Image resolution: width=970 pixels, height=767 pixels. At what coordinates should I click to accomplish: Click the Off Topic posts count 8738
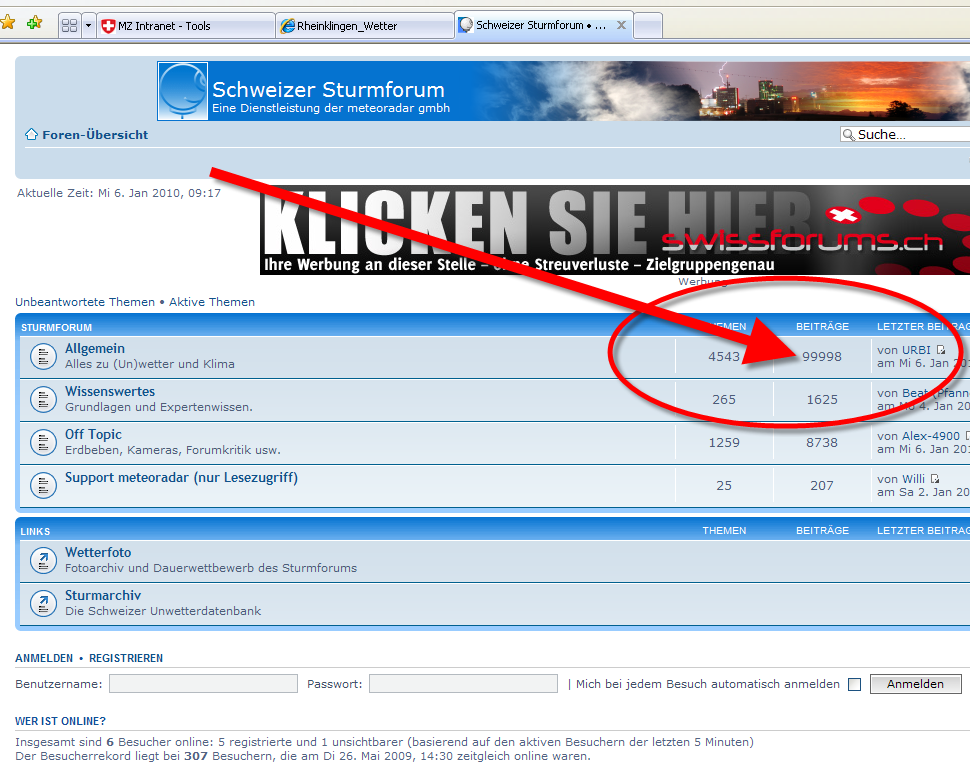(822, 443)
